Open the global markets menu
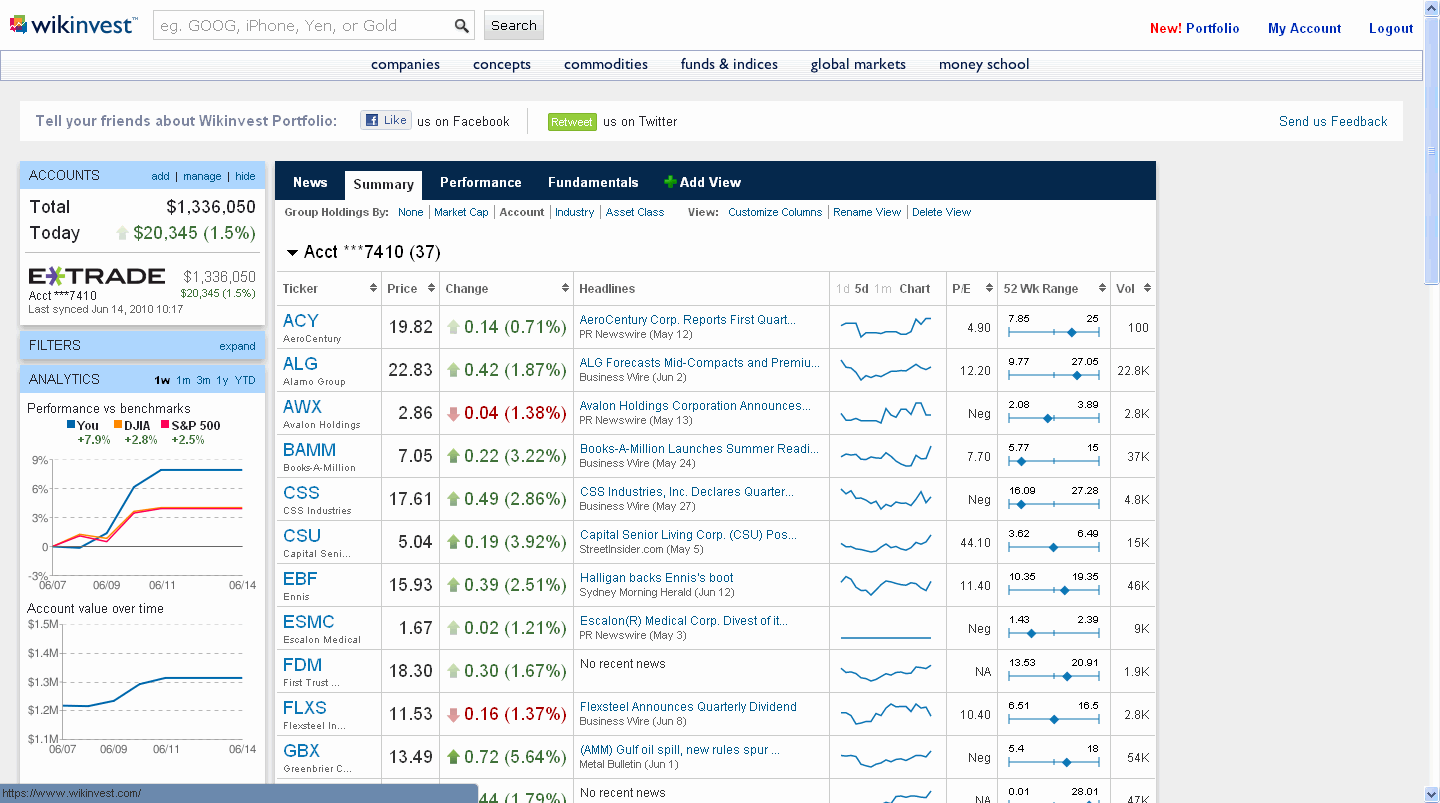The height and width of the screenshot is (803, 1440). pyautogui.click(x=858, y=64)
